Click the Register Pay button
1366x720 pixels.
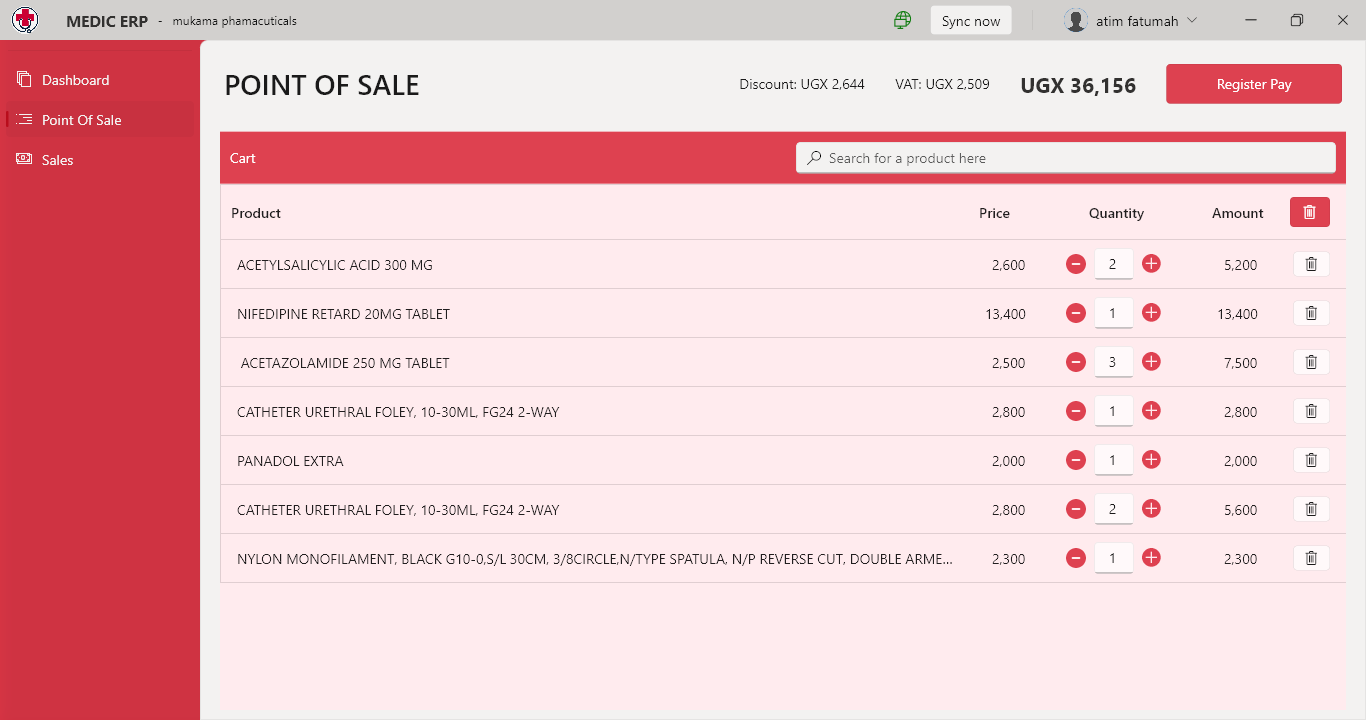click(1253, 84)
